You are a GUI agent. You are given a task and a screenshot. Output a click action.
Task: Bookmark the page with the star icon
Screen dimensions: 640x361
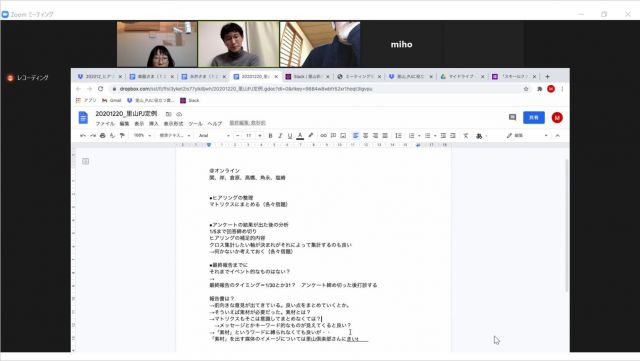click(526, 89)
